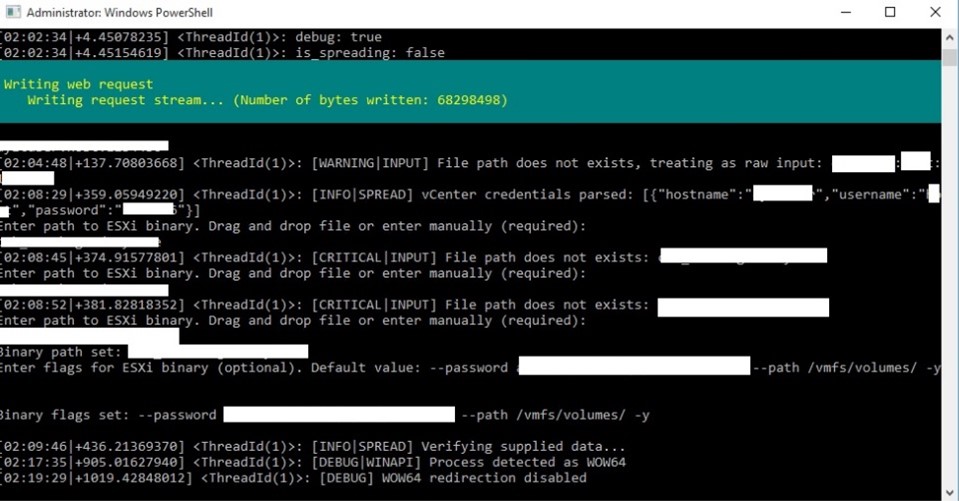Click the 'Writing web request' progress banner heading
Screen dimensions: 959x501
(x=79, y=85)
